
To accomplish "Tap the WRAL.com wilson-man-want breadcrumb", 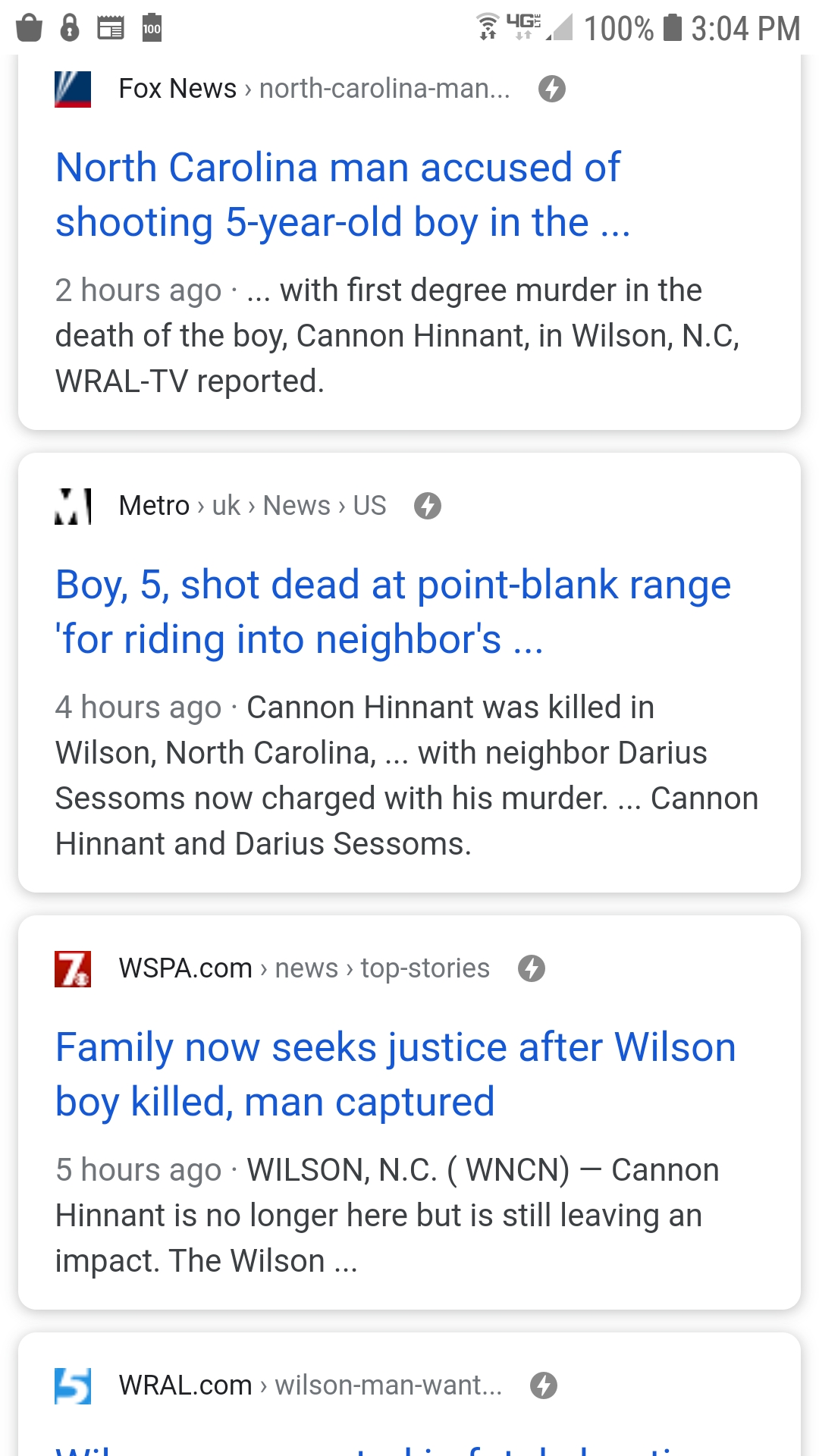I will [310, 1385].
